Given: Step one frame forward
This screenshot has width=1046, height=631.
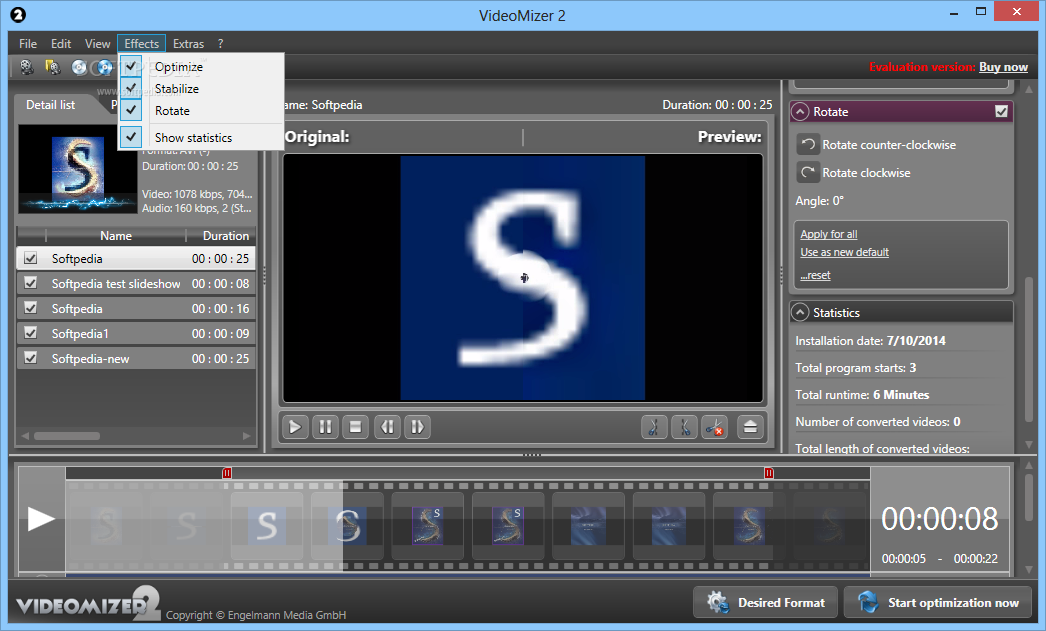Looking at the screenshot, I should (418, 427).
